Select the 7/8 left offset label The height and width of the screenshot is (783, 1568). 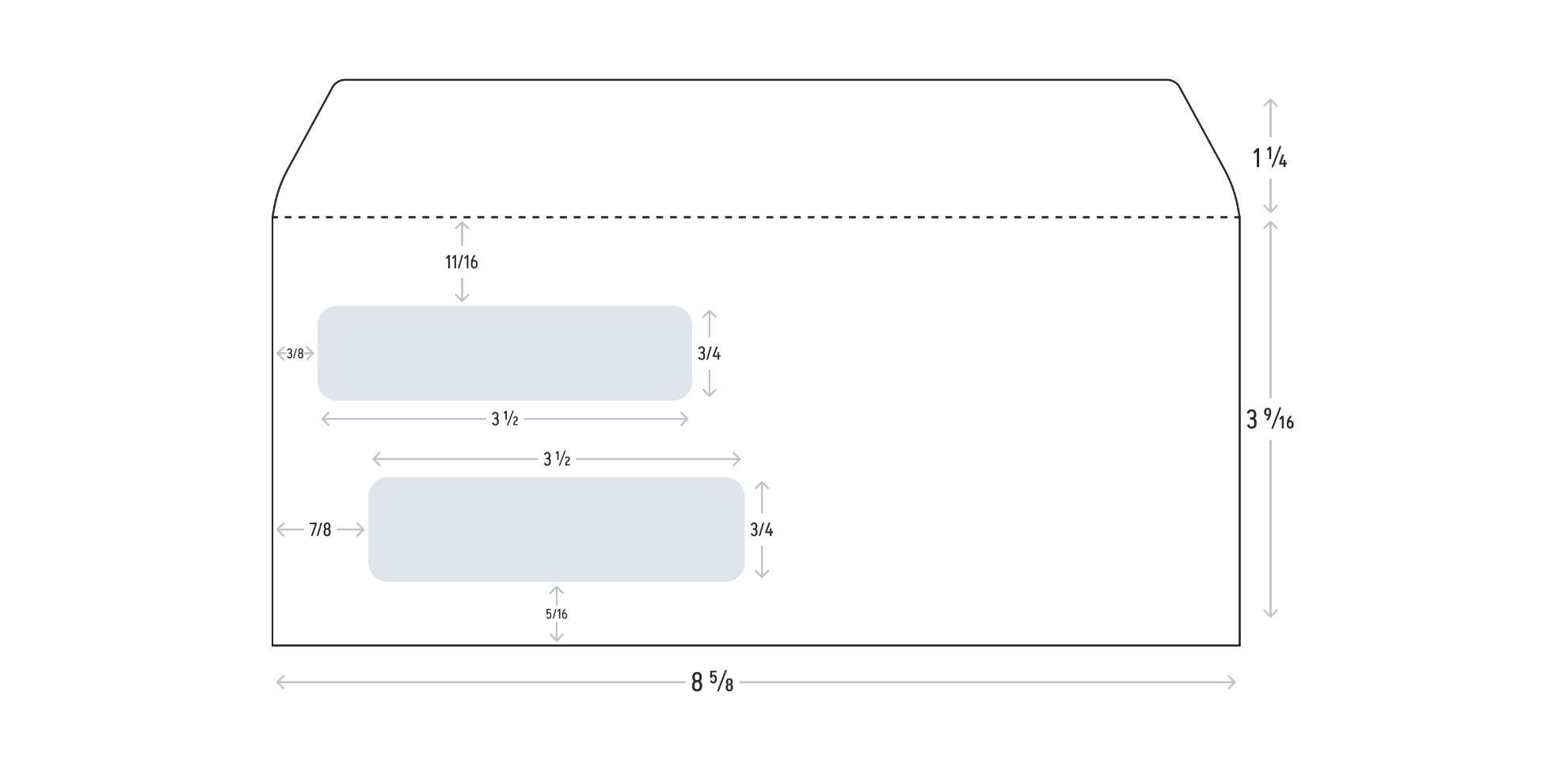click(320, 530)
